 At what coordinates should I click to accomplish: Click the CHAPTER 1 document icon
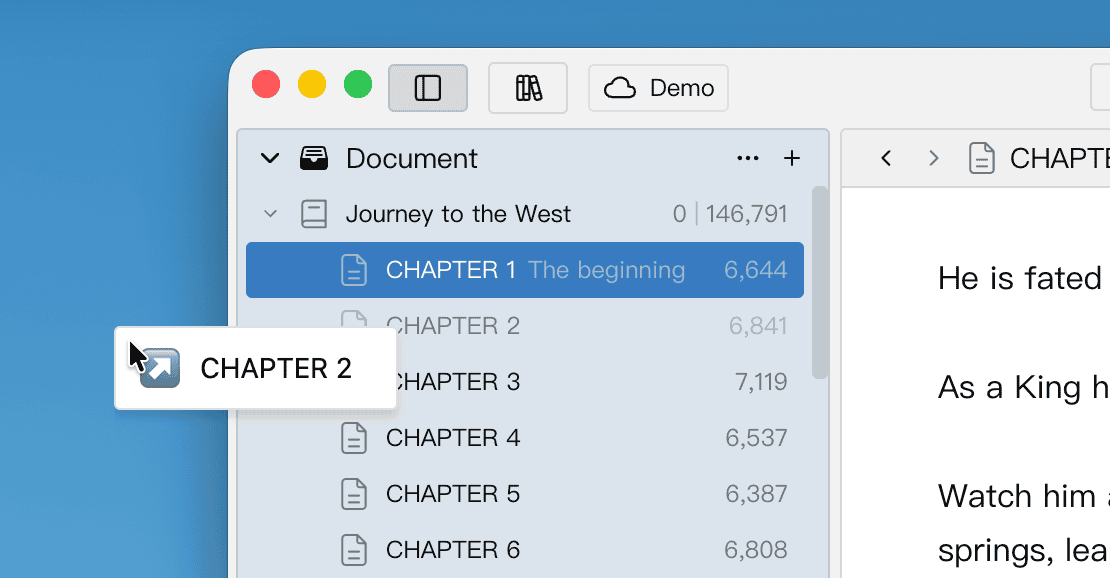pyautogui.click(x=354, y=270)
